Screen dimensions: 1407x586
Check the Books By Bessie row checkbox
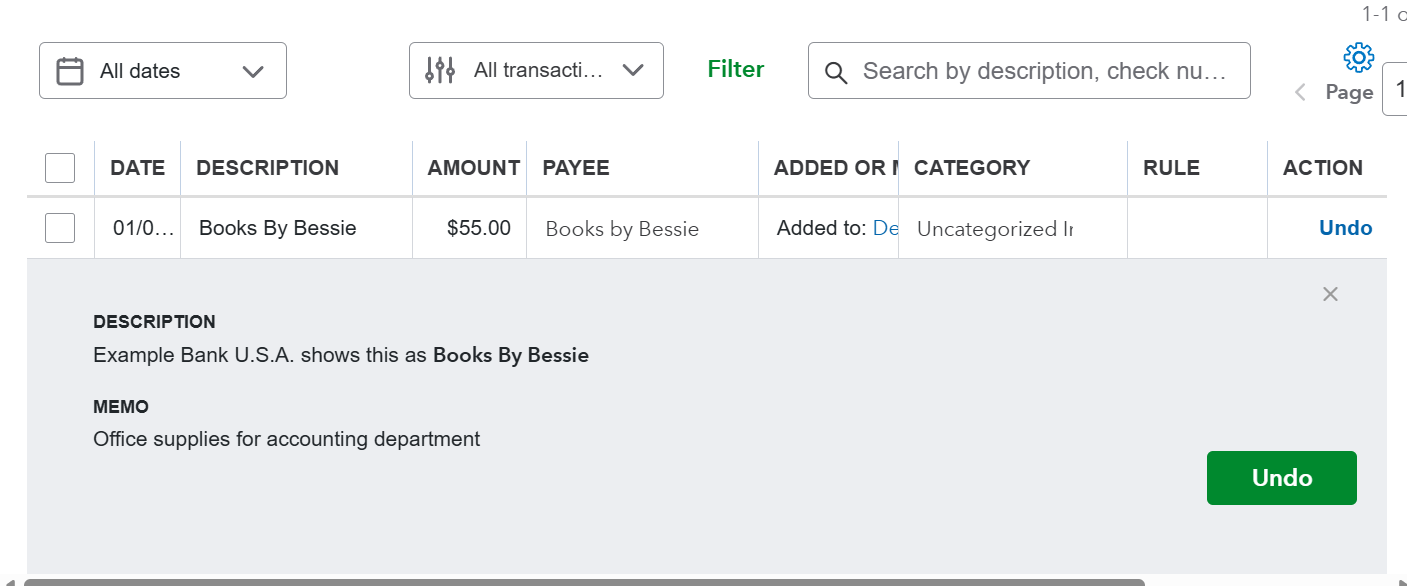point(60,228)
